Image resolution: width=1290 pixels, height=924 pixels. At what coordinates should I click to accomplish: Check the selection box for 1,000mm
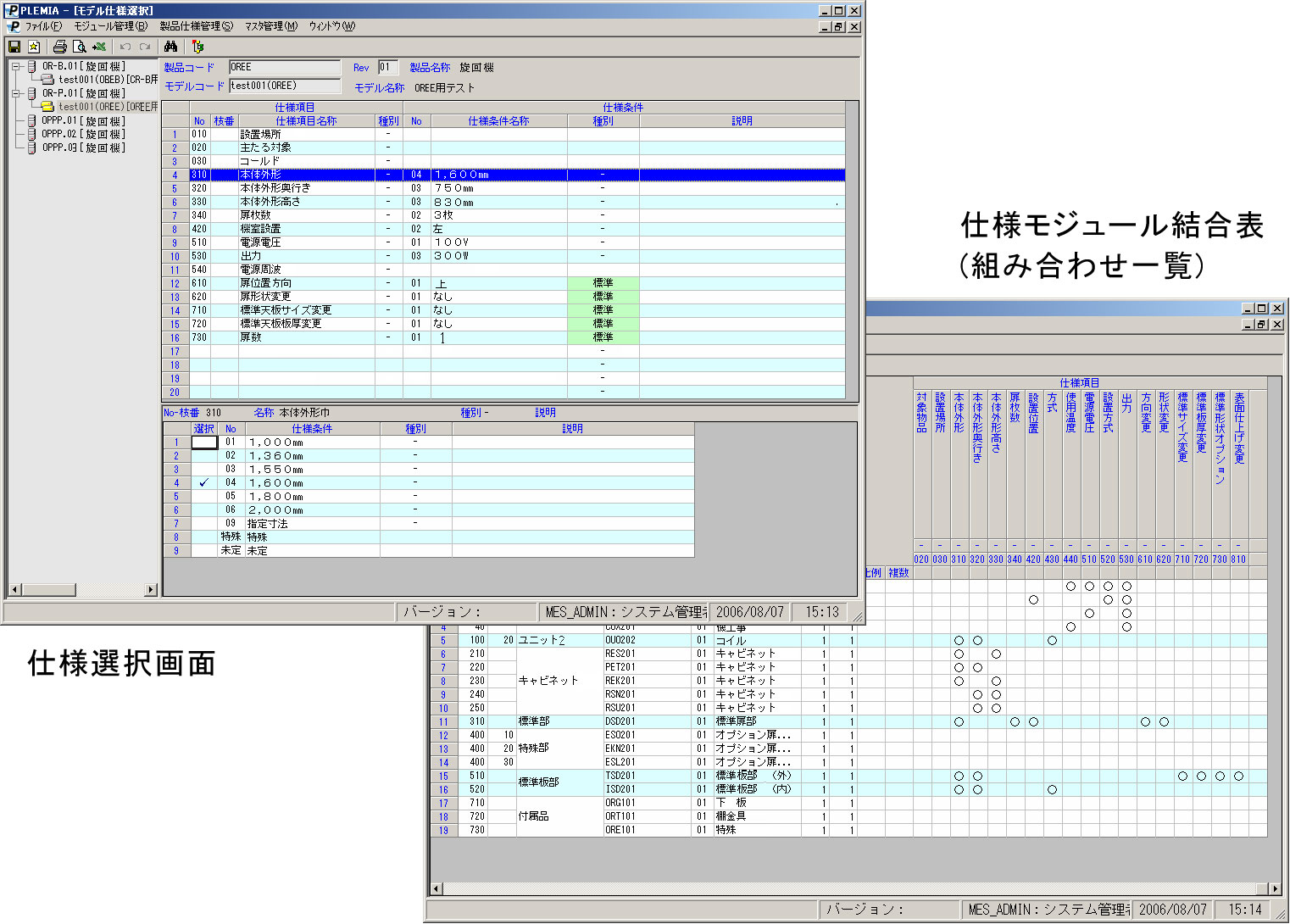coord(204,443)
